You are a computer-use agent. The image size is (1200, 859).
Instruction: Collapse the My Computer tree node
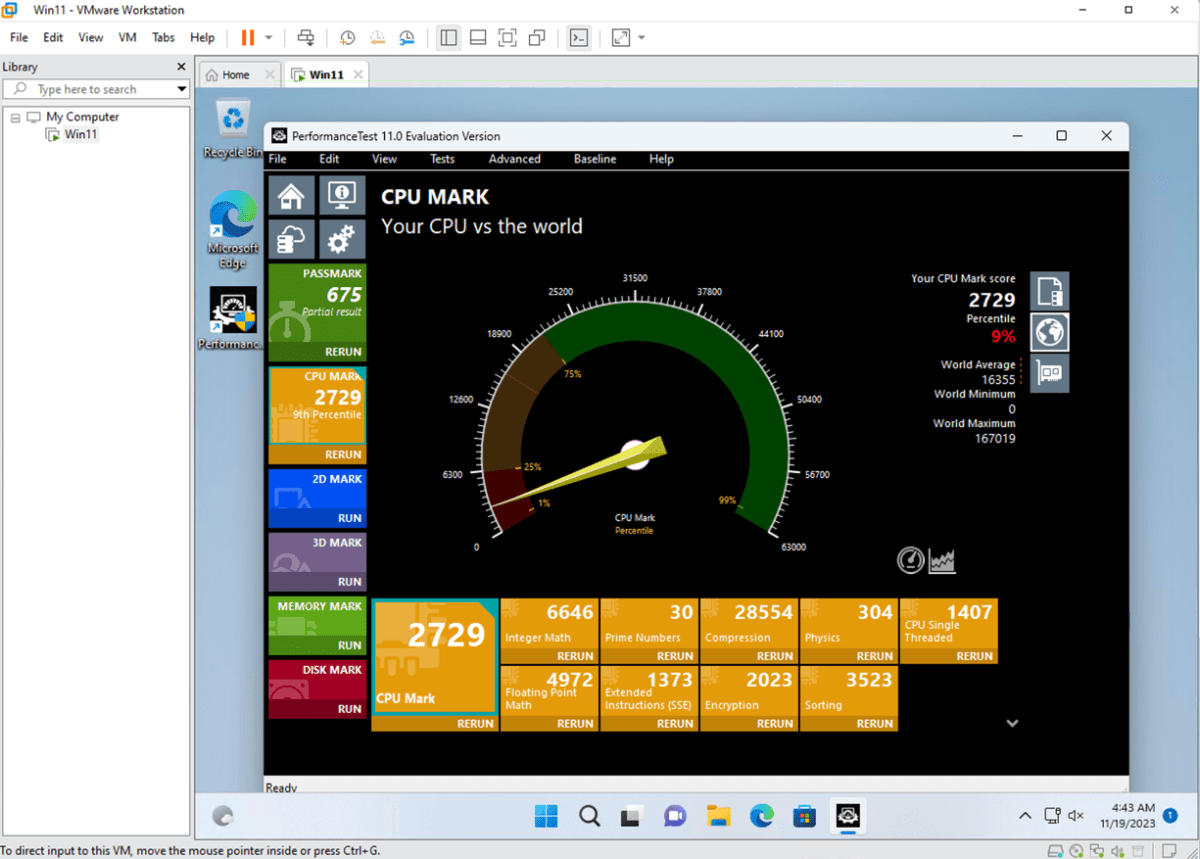(16, 117)
